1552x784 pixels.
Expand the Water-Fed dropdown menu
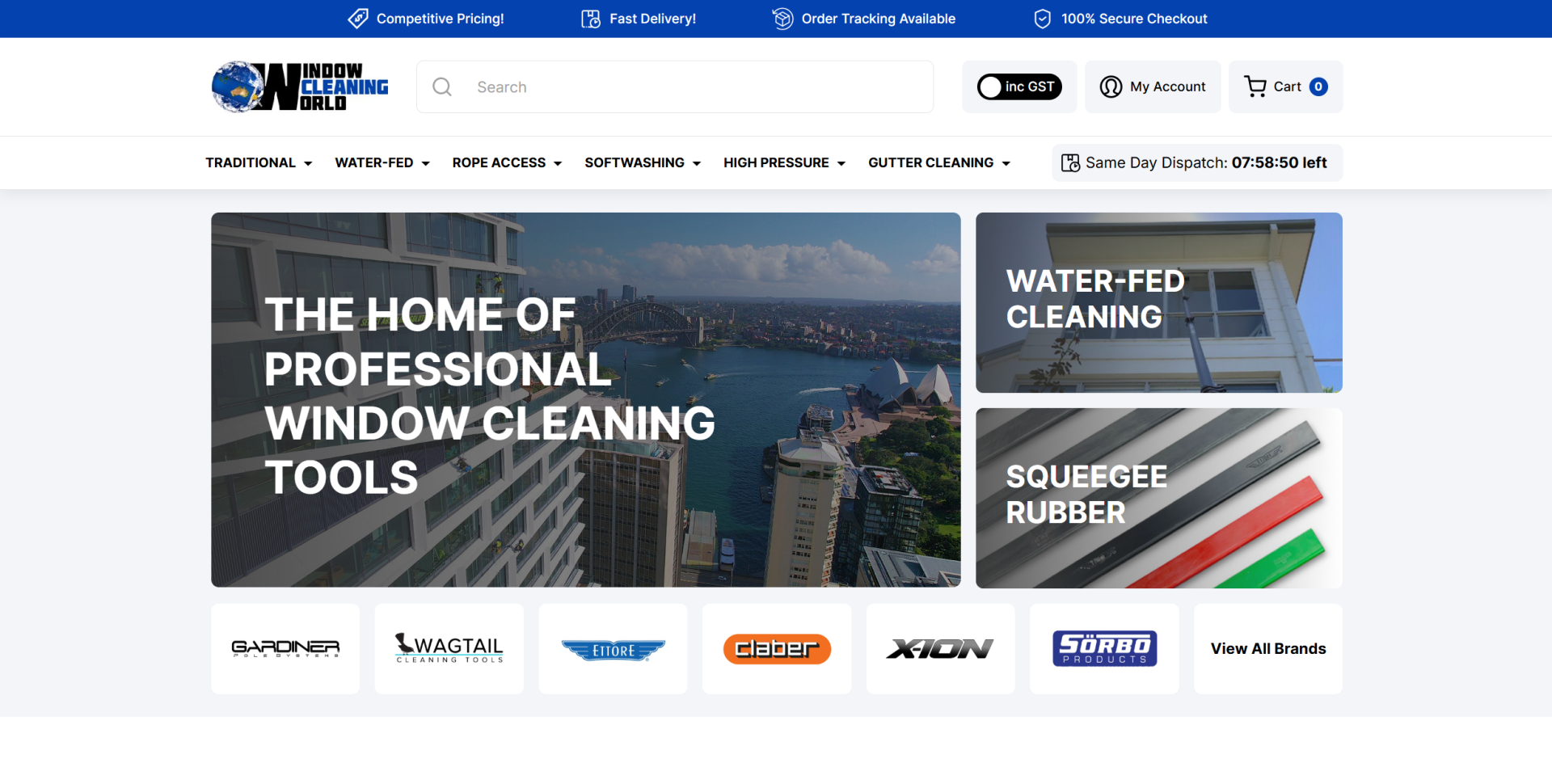[382, 163]
